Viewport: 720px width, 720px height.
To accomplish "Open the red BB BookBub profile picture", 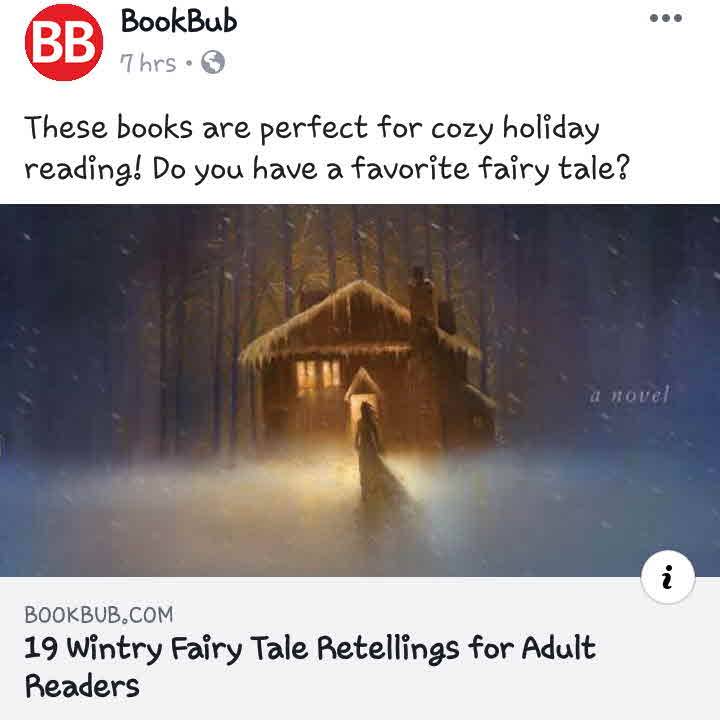I will click(64, 43).
